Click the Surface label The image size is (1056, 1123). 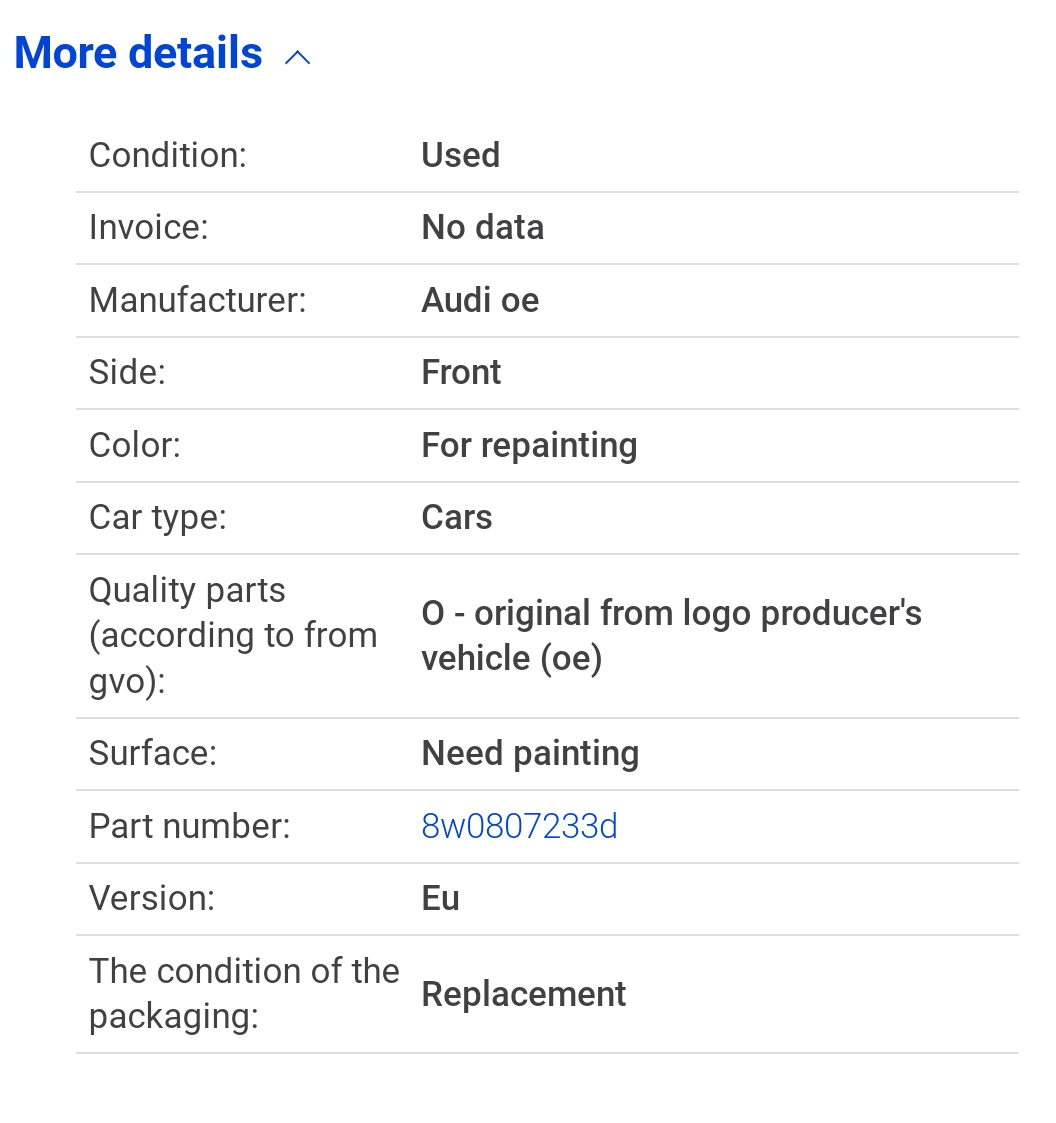click(x=153, y=753)
